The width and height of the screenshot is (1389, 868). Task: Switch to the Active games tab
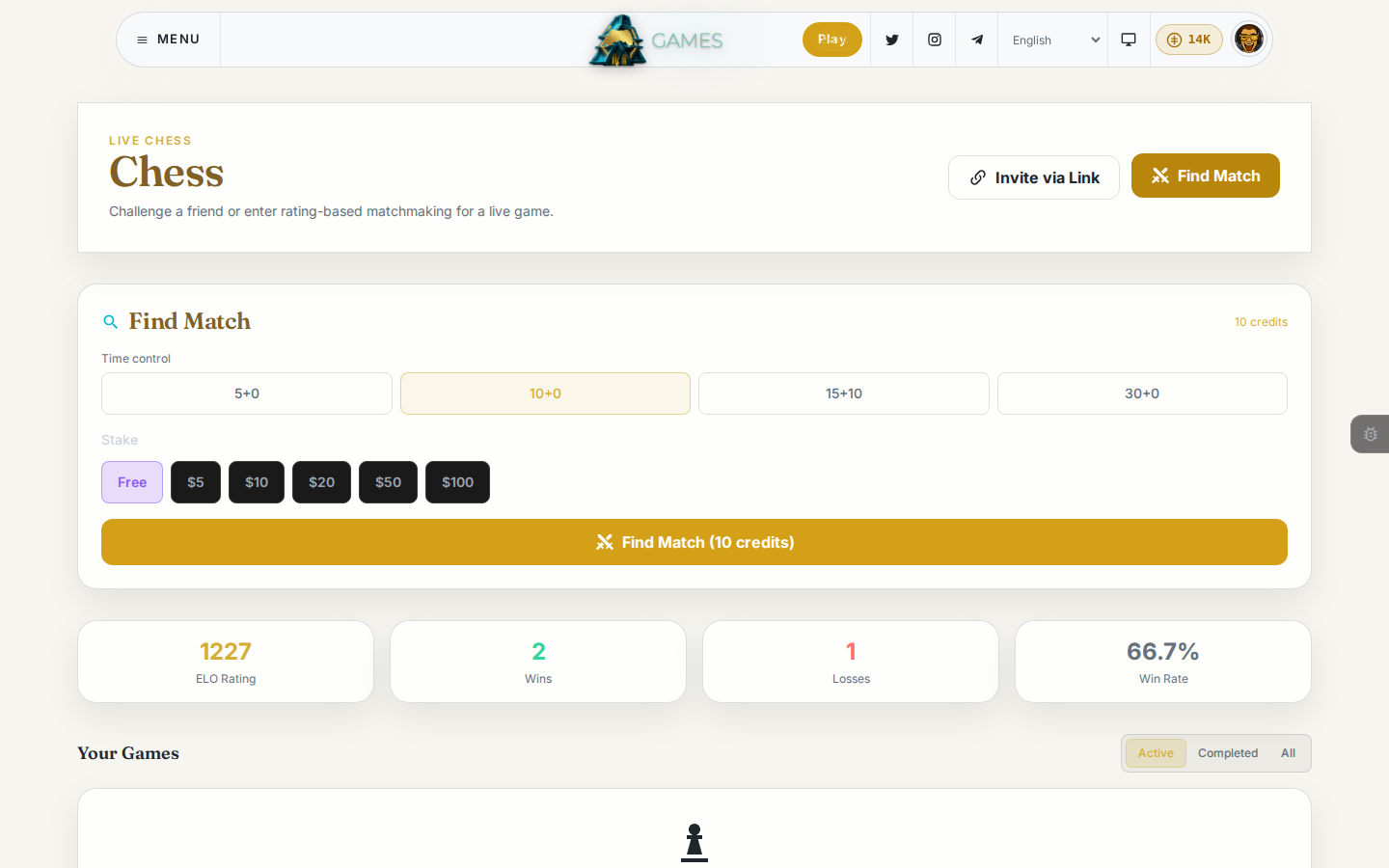click(1156, 753)
